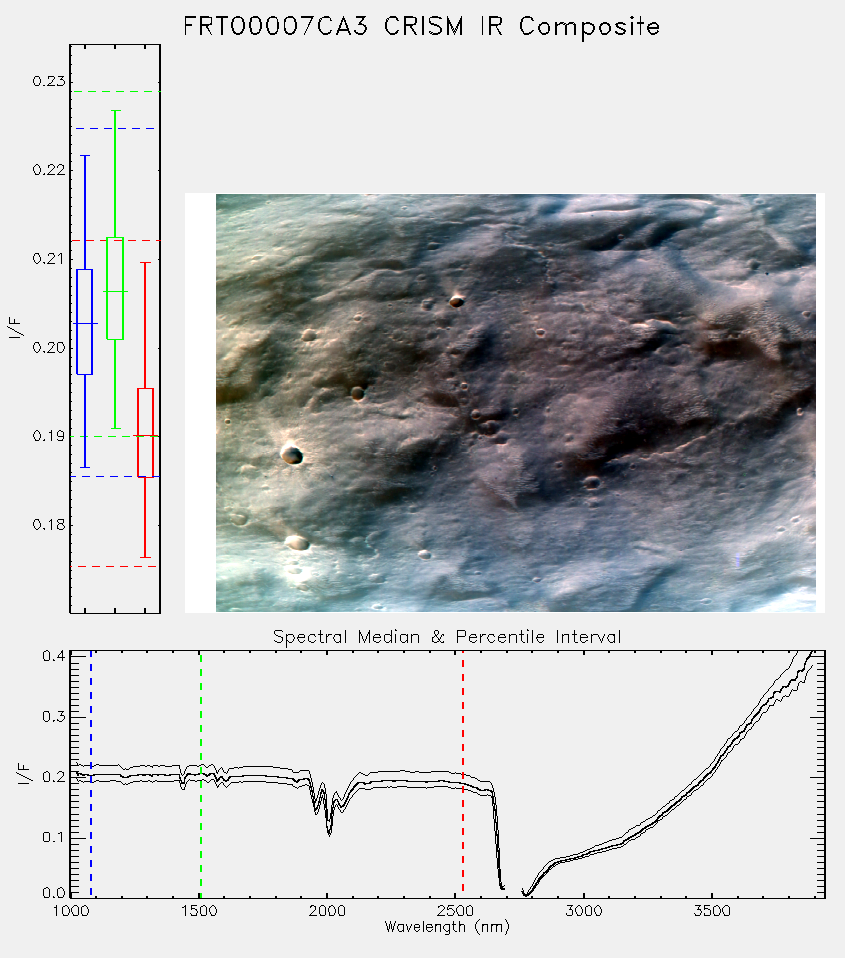The height and width of the screenshot is (958, 845).
Task: Click the Wavelength (nm) axis label
Action: click(x=447, y=927)
